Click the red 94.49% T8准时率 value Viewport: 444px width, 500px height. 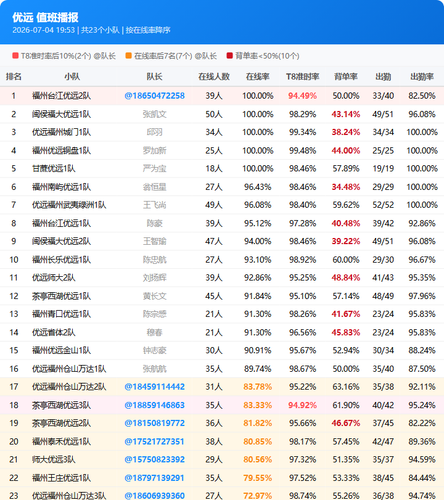(302, 96)
